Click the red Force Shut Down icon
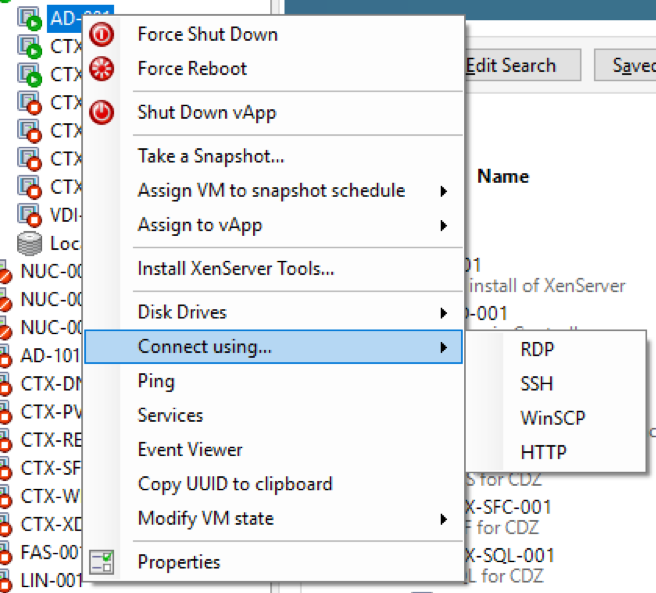This screenshot has width=656, height=593. (102, 35)
